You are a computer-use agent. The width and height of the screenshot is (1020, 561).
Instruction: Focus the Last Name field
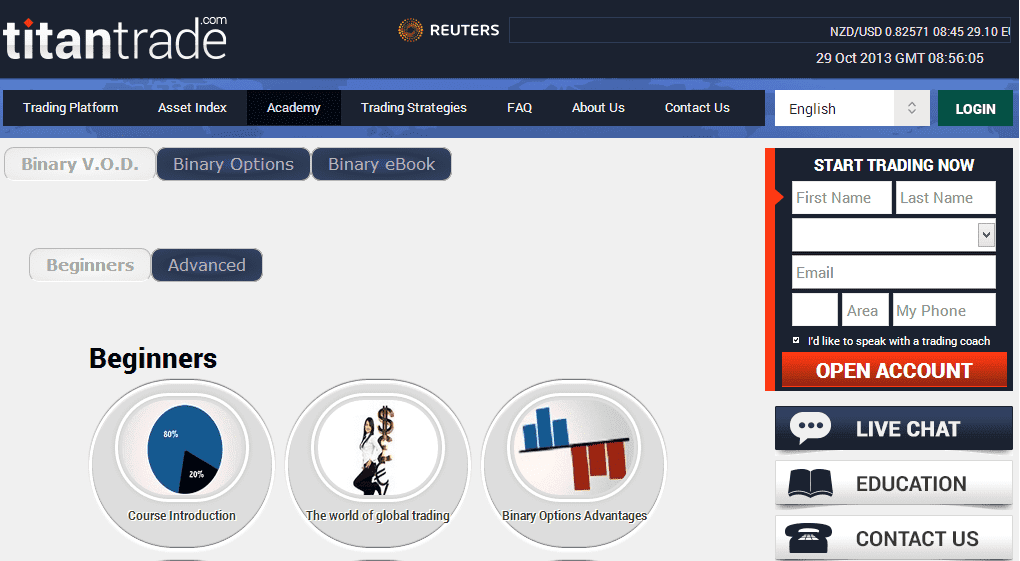pos(946,198)
